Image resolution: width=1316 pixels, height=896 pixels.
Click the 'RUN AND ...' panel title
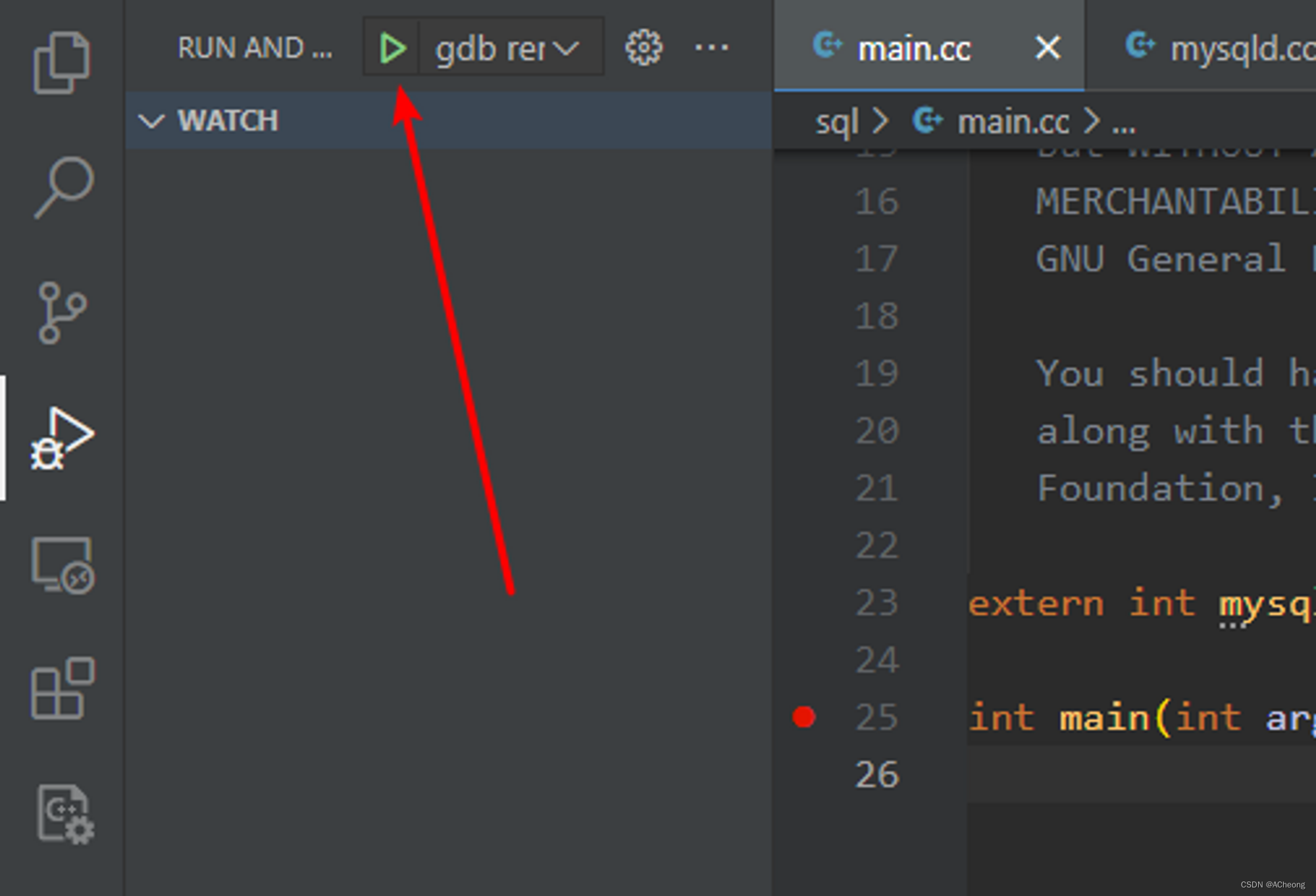pos(255,47)
